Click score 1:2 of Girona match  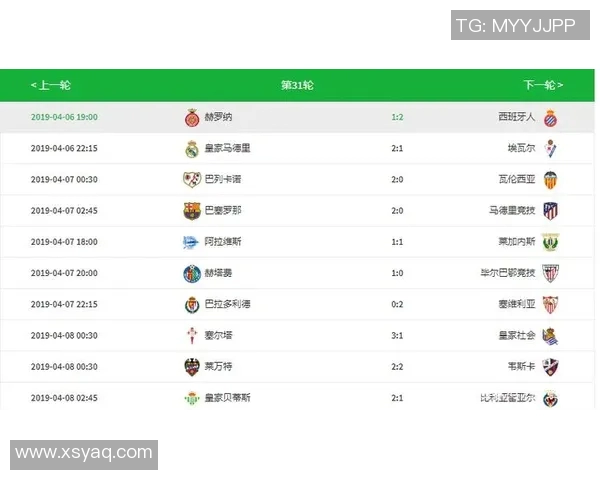[397, 117]
